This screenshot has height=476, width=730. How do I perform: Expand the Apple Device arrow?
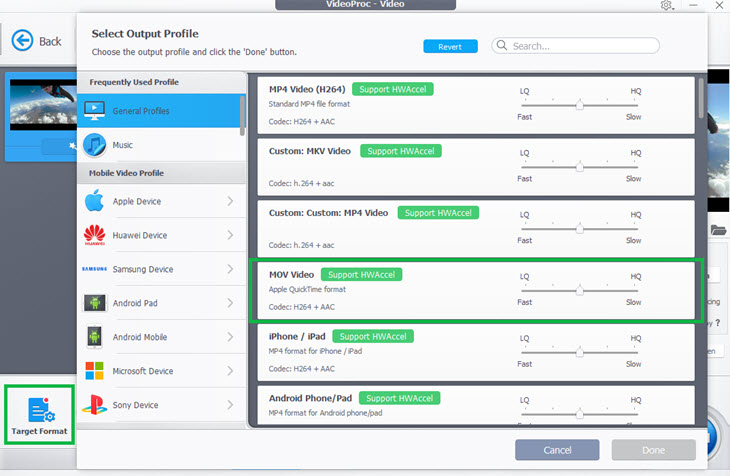pos(230,202)
